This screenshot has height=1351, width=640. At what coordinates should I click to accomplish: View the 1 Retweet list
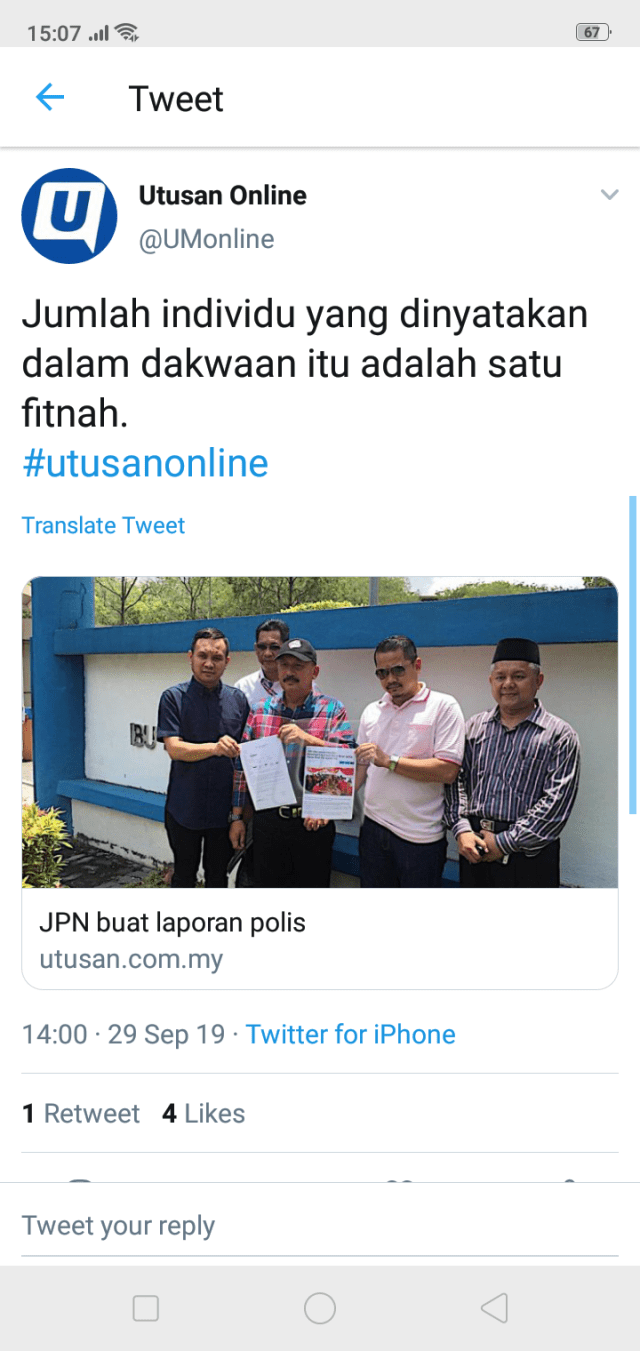coord(81,1113)
